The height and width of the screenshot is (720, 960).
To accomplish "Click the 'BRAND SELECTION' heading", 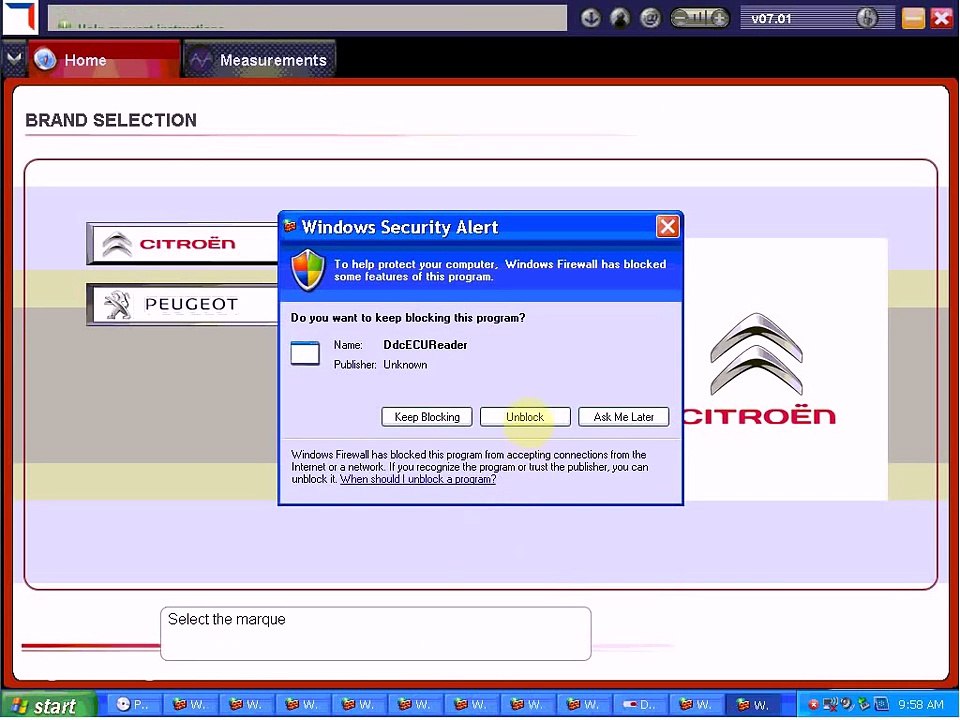I will click(x=111, y=120).
